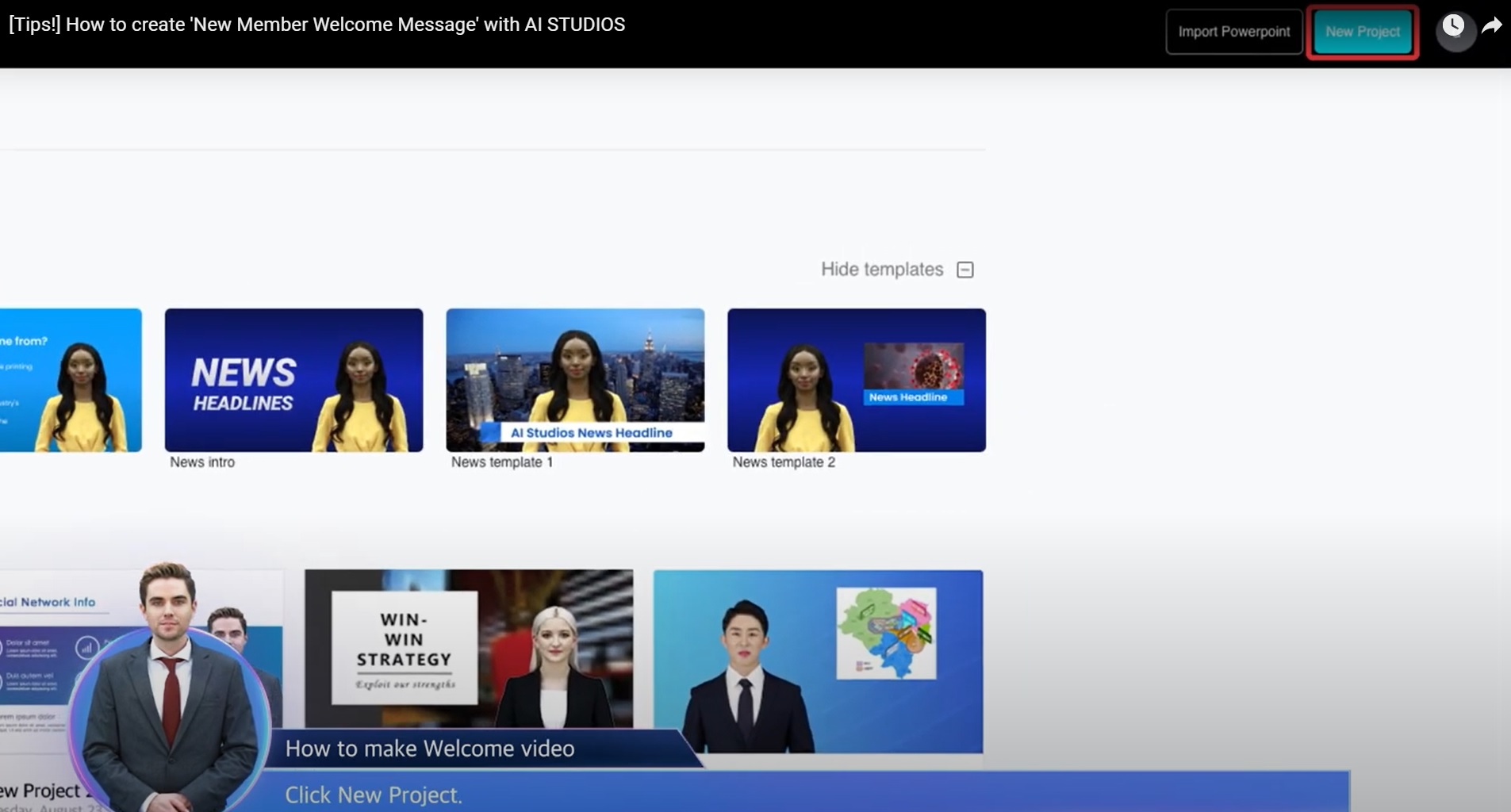Click the 'News template 2' caption text
The image size is (1511, 812).
784,462
